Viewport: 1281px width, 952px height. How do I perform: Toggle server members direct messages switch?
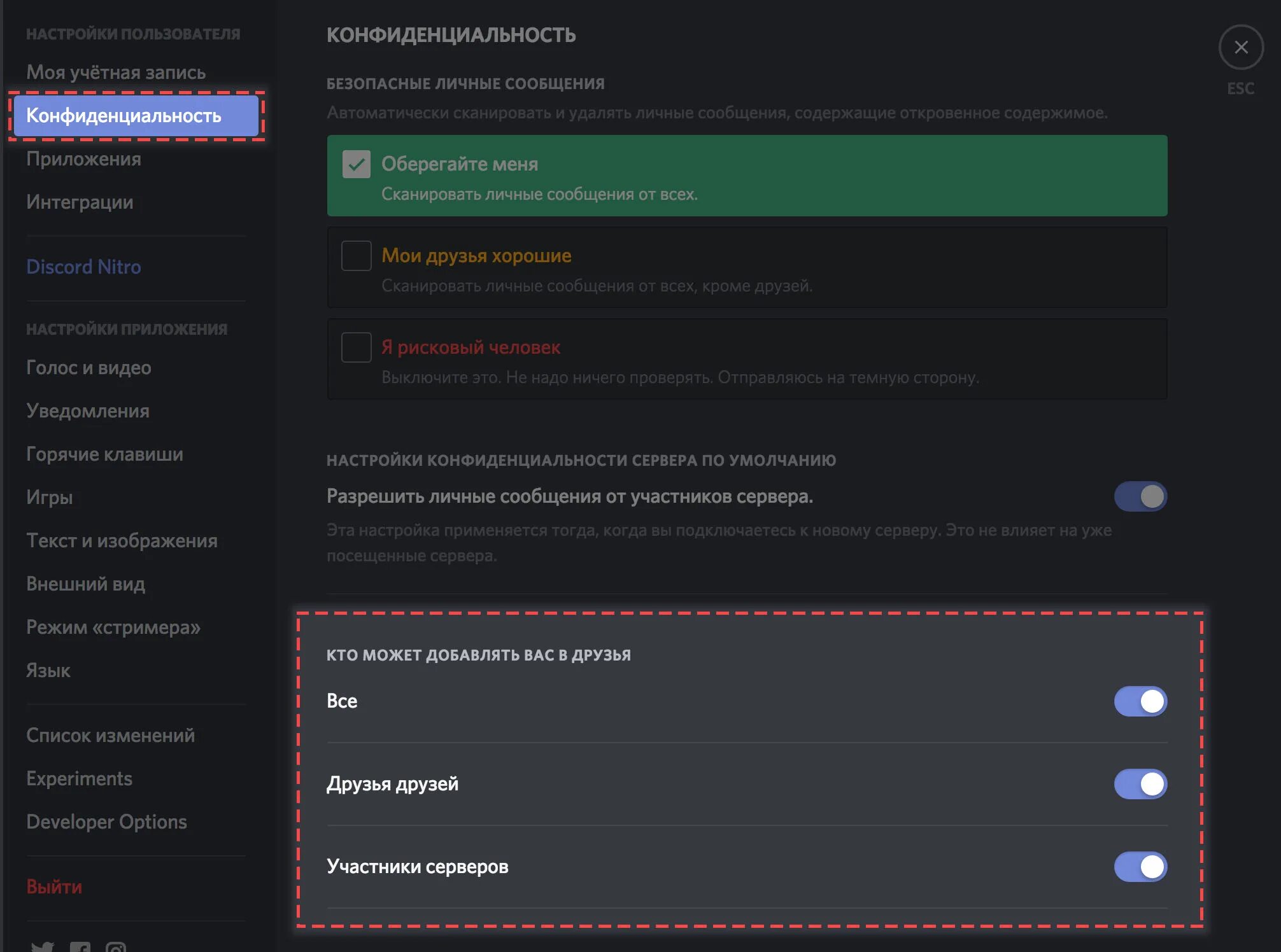1140,496
